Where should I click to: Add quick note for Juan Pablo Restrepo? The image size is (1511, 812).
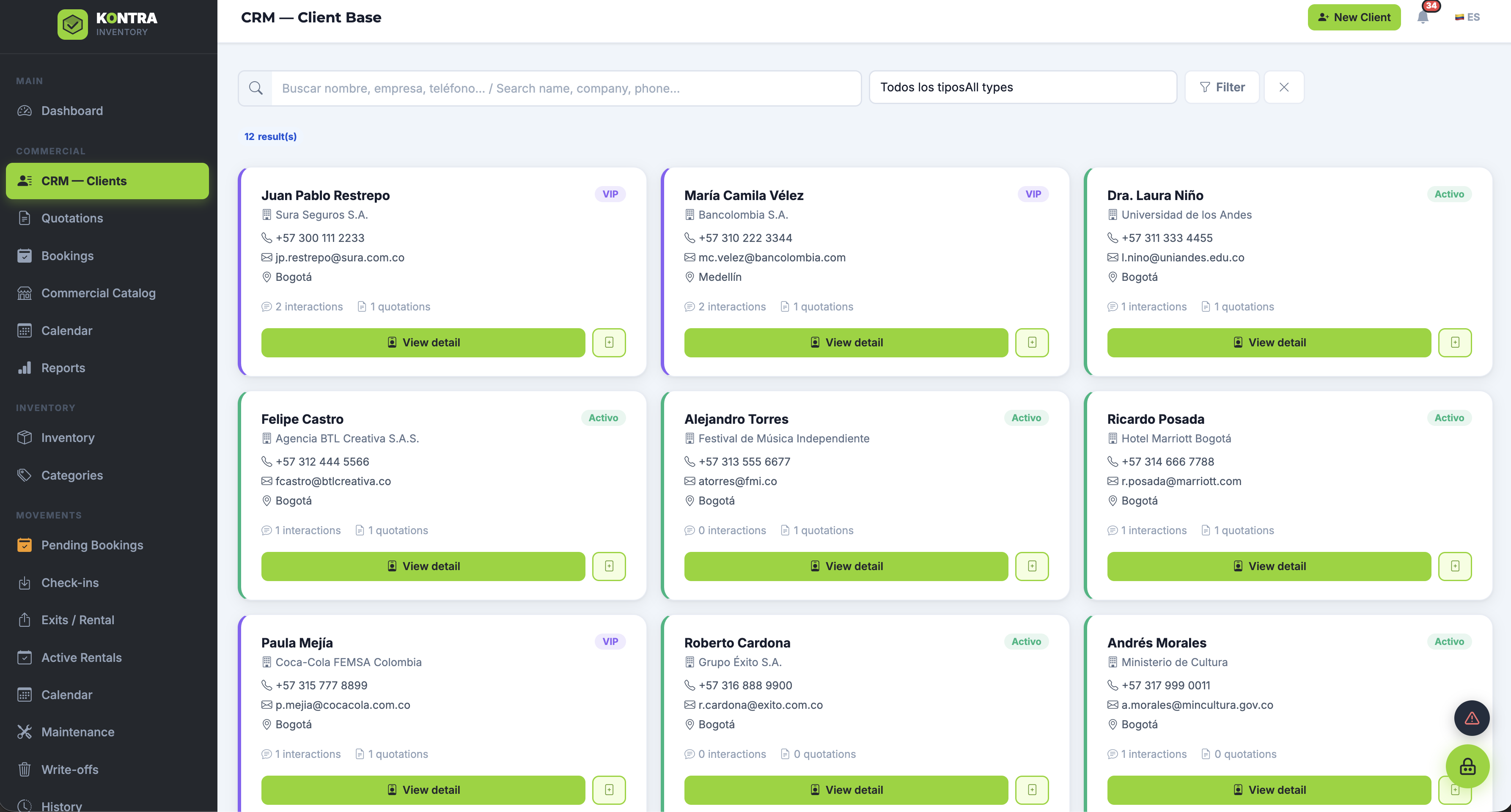tap(609, 343)
